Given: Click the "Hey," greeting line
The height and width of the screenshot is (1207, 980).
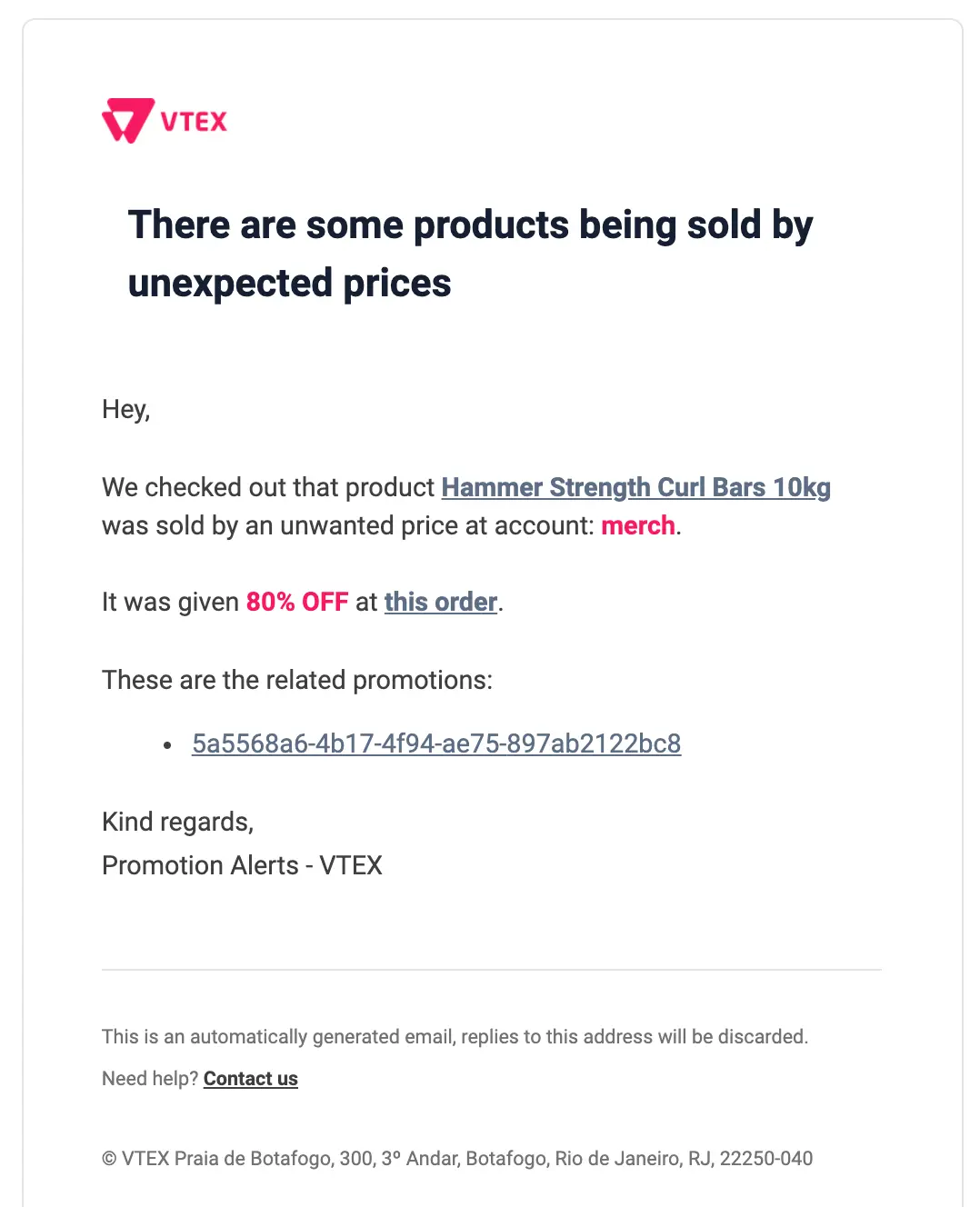Looking at the screenshot, I should coord(126,409).
